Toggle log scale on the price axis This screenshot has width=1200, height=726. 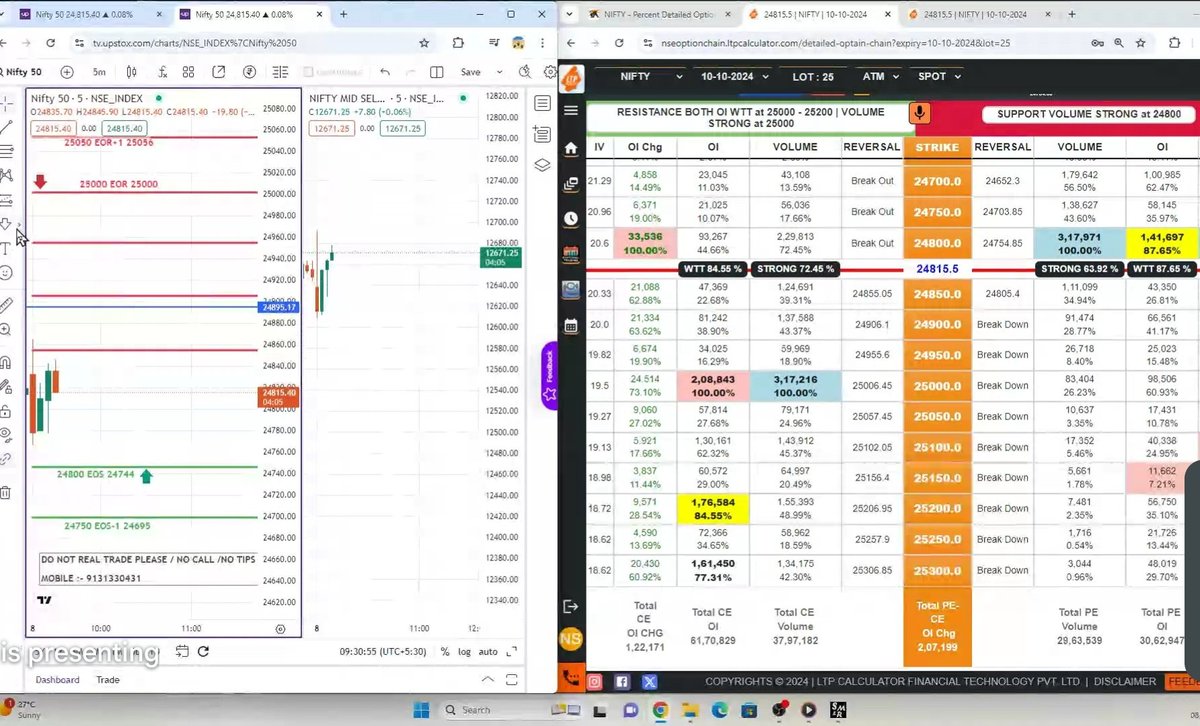click(x=464, y=651)
